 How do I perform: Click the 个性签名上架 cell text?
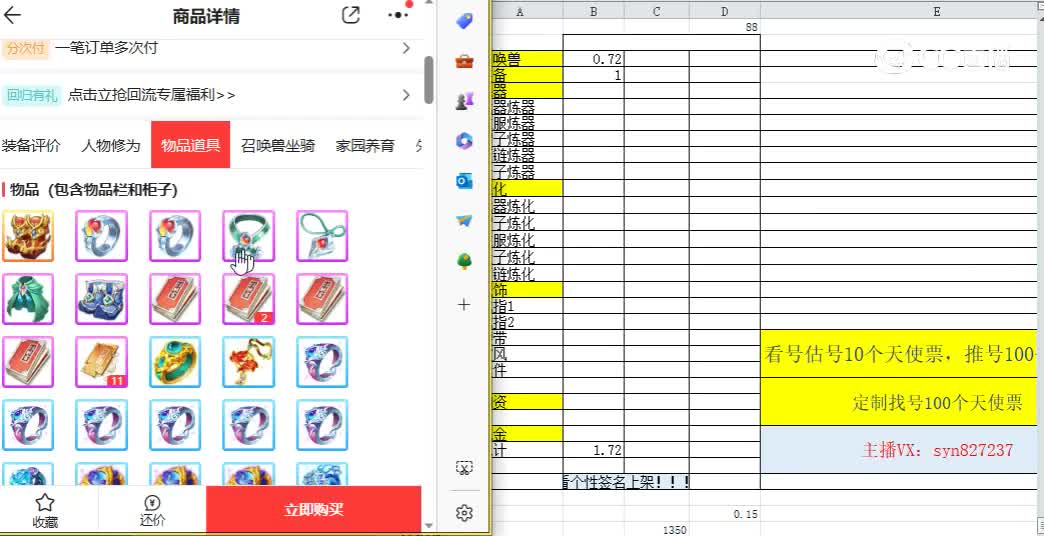[x=625, y=481]
